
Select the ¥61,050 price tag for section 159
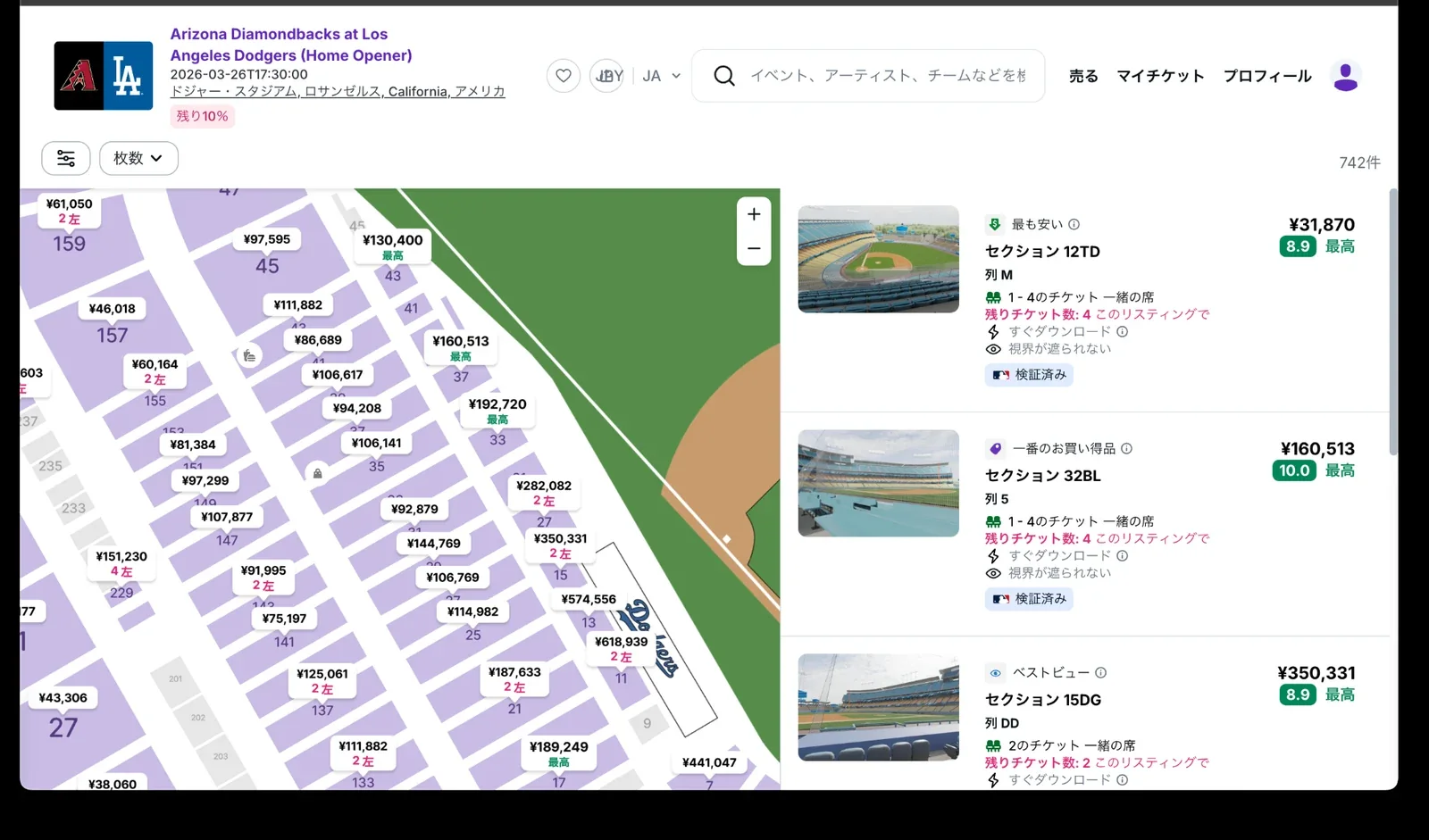(x=70, y=211)
